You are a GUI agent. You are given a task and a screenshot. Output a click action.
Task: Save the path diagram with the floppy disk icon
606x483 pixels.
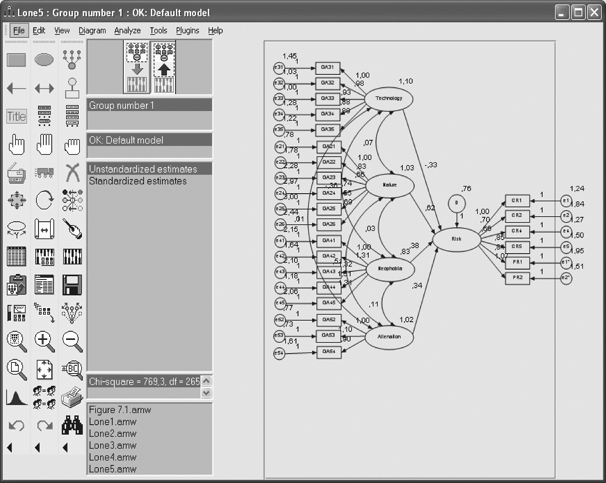click(x=72, y=285)
